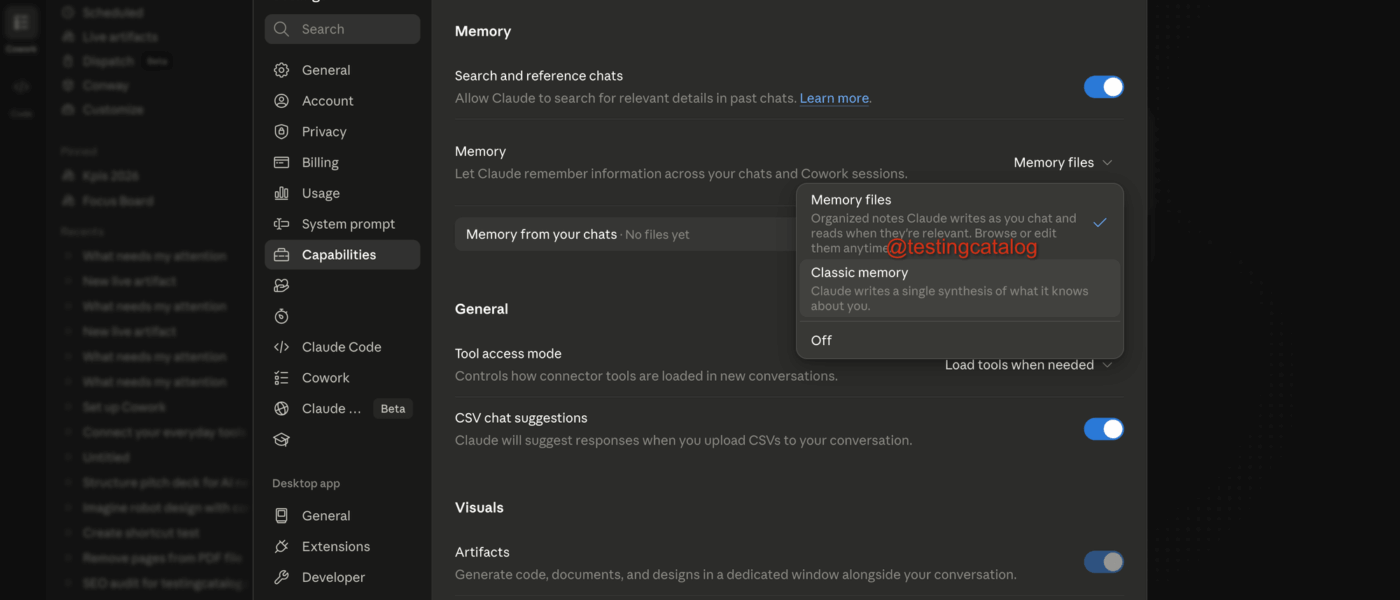Screen dimensions: 1400x600
Task: Open recent chat "Set up Cowork"
Action: point(124,407)
